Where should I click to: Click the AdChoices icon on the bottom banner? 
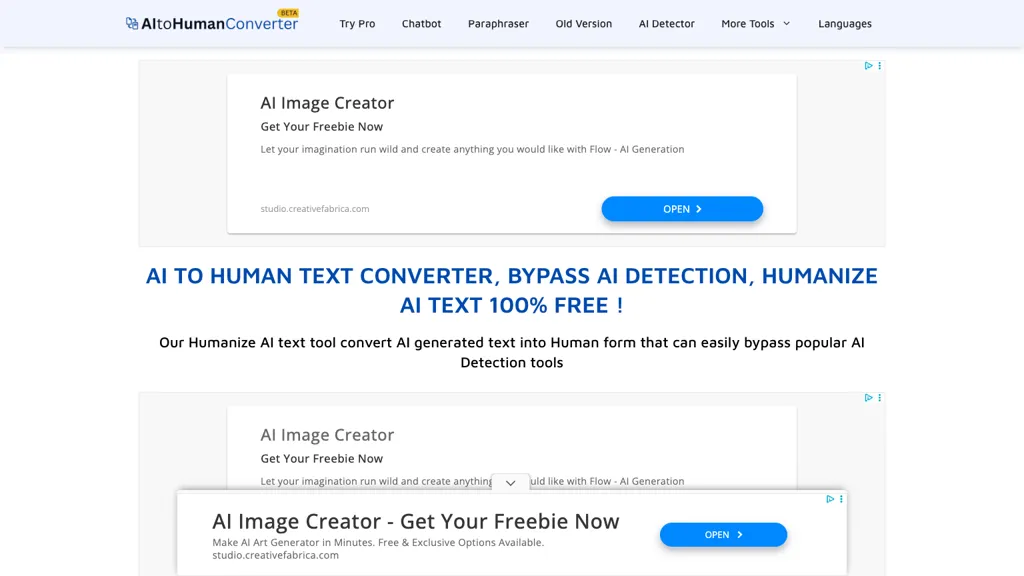point(830,499)
